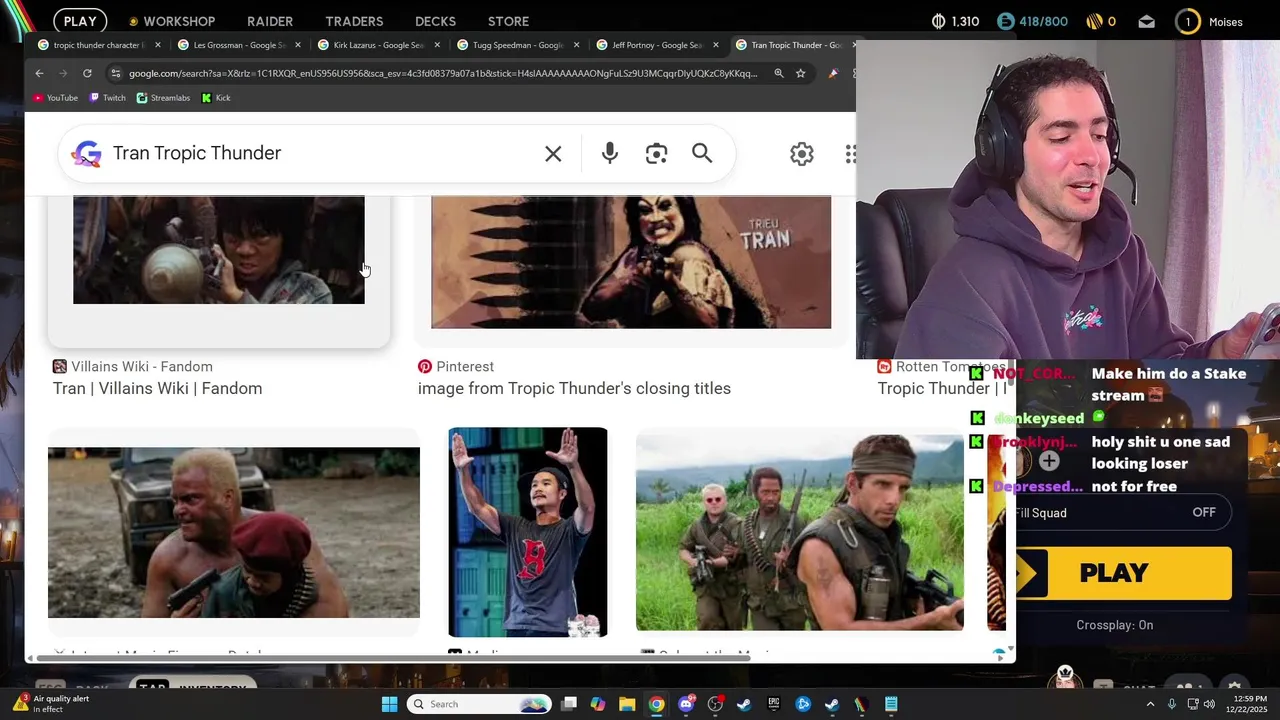Viewport: 1280px width, 720px height.
Task: Submit search with the magnifier icon
Action: point(702,153)
